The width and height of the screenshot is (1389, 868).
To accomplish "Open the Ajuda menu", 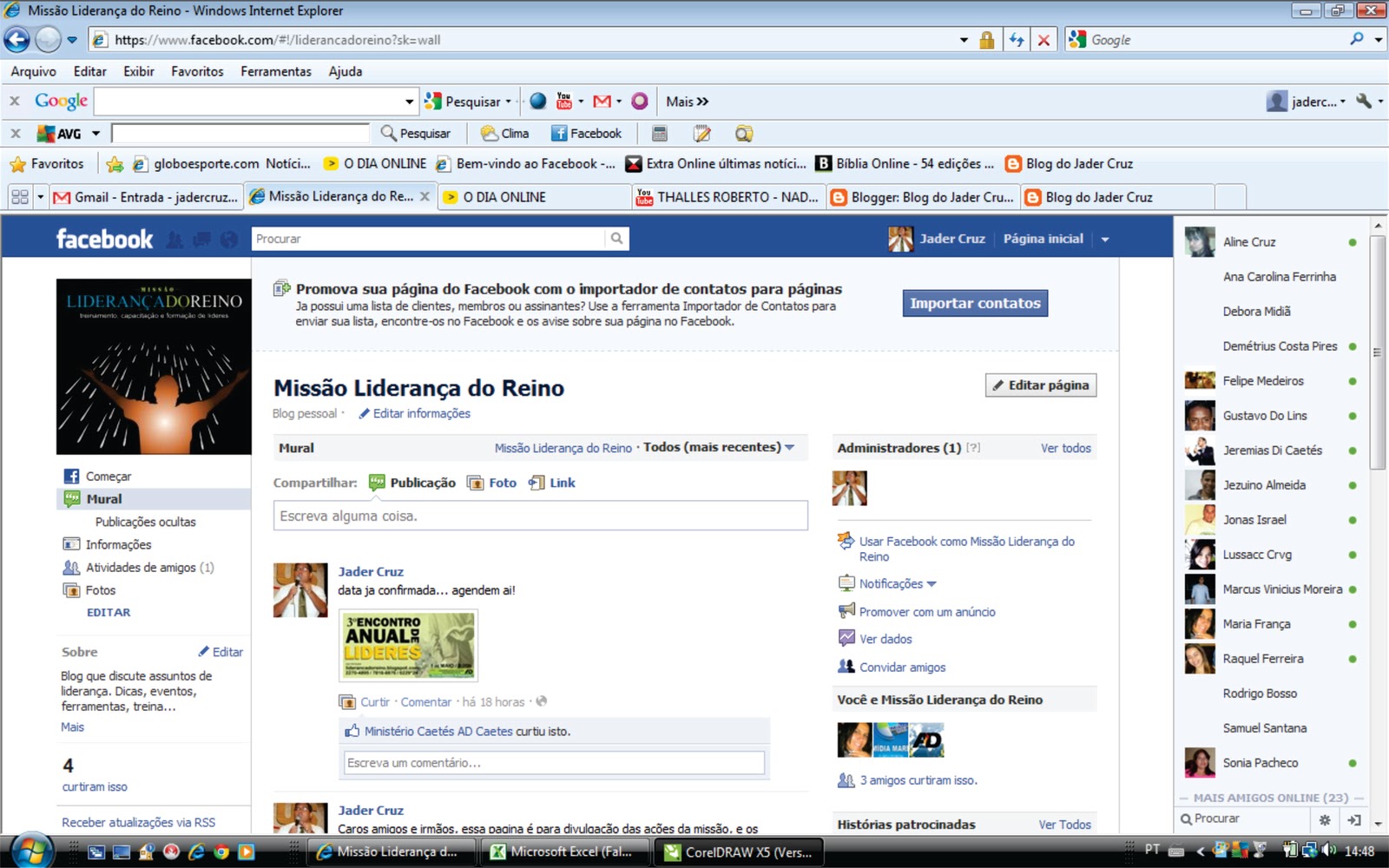I will tap(346, 71).
